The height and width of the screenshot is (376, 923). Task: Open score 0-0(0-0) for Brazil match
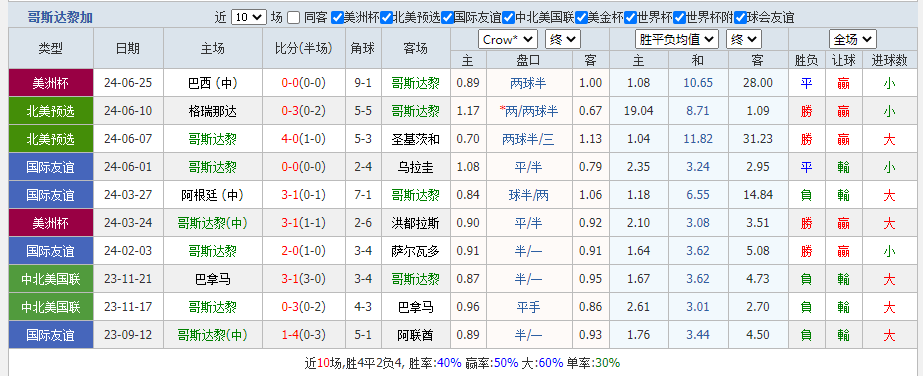[303, 83]
